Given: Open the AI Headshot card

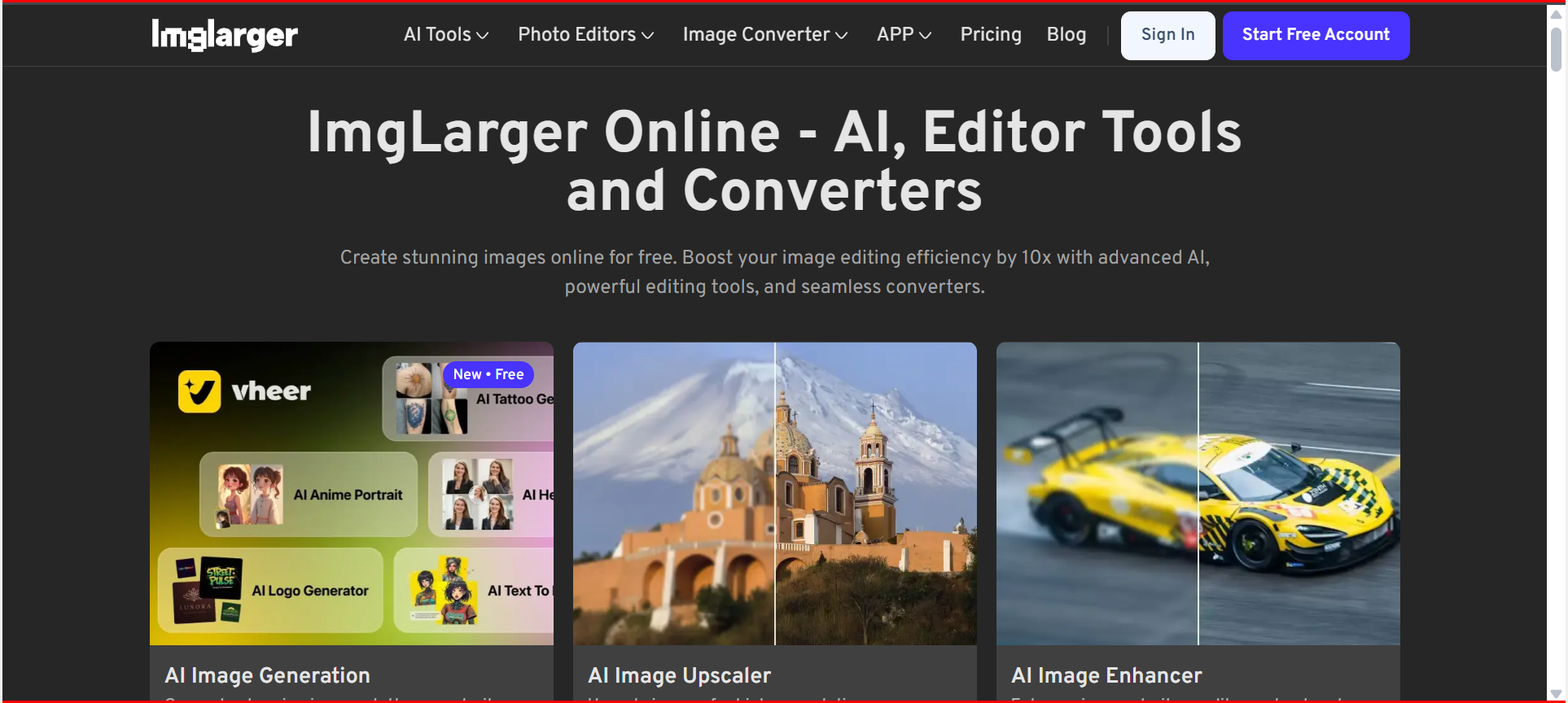Looking at the screenshot, I should point(491,494).
